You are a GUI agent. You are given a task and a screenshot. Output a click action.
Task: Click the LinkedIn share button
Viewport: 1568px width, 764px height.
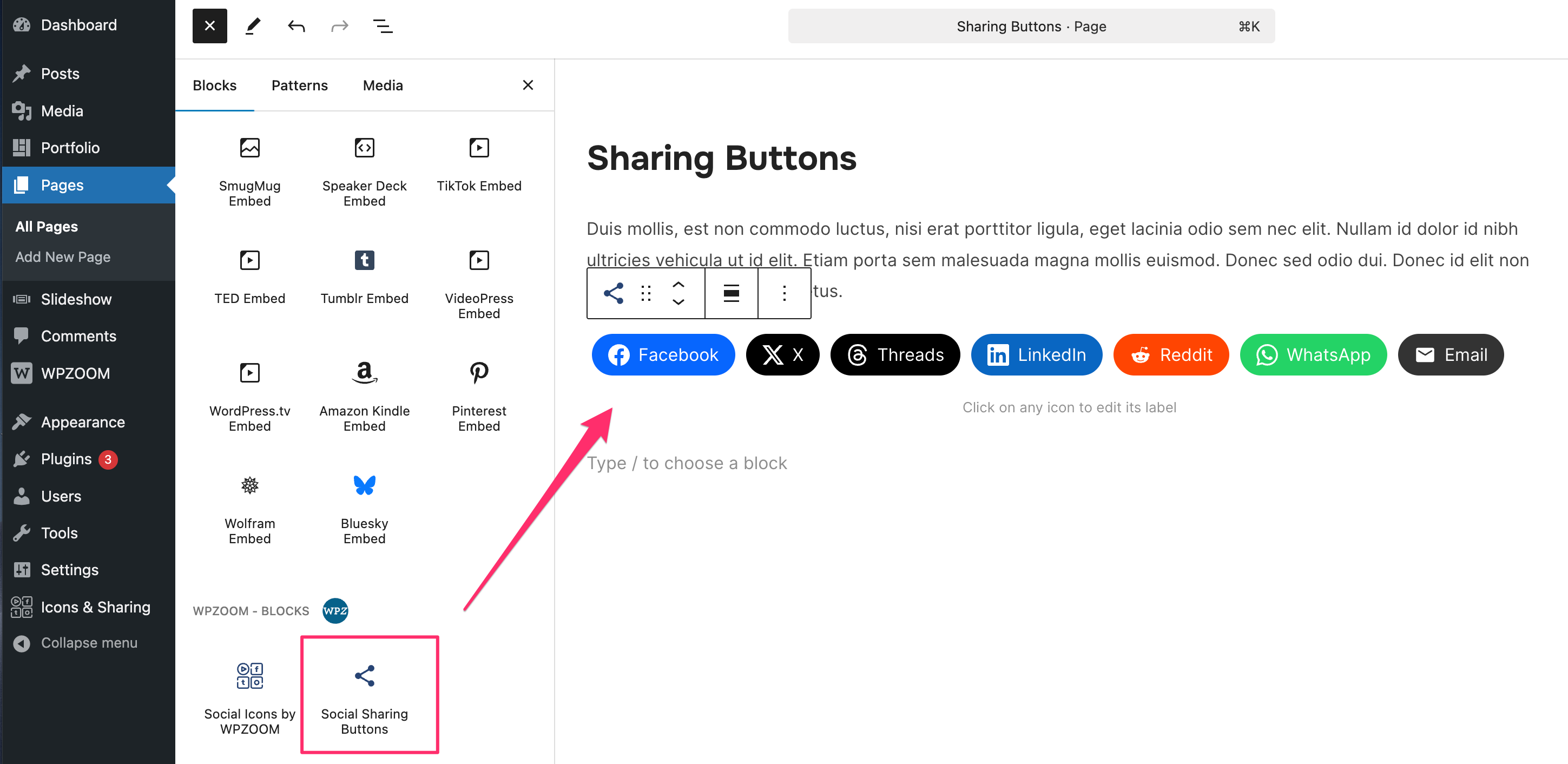click(1036, 354)
